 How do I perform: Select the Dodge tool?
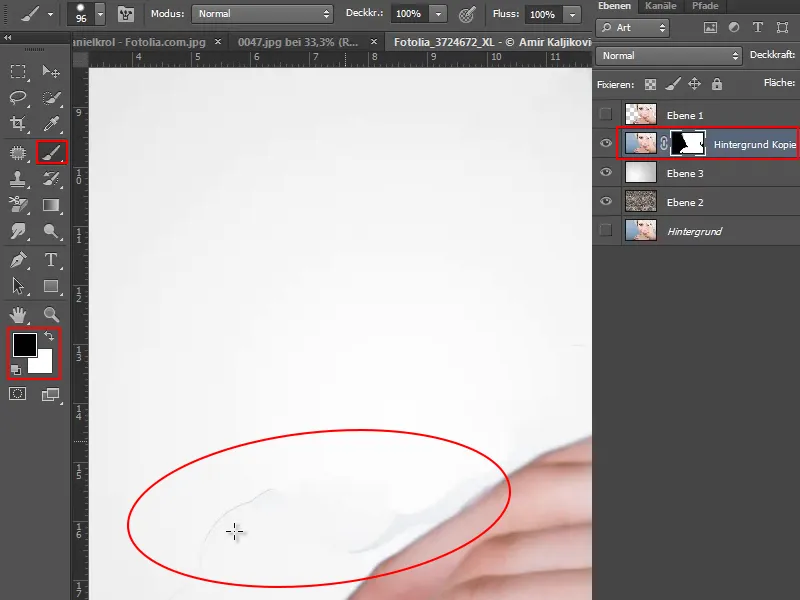[51, 231]
